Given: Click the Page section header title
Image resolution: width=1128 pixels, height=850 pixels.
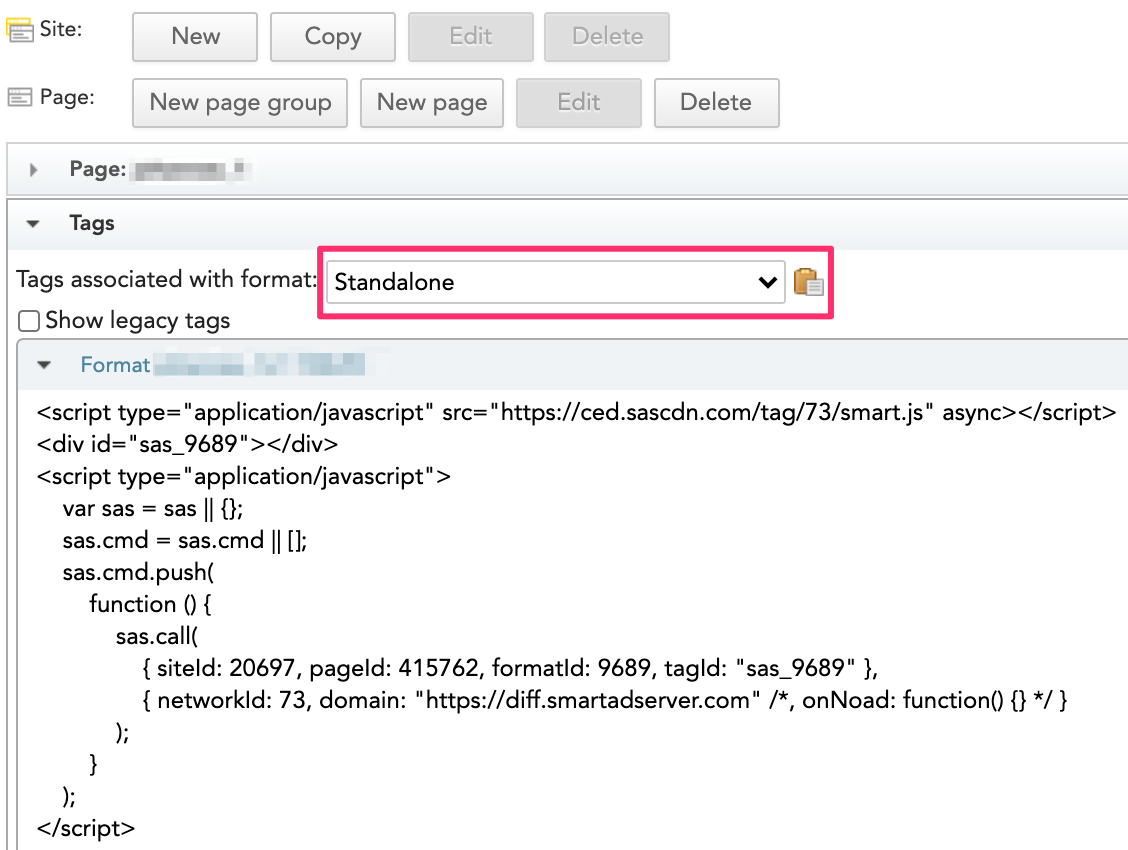Looking at the screenshot, I should (x=97, y=170).
